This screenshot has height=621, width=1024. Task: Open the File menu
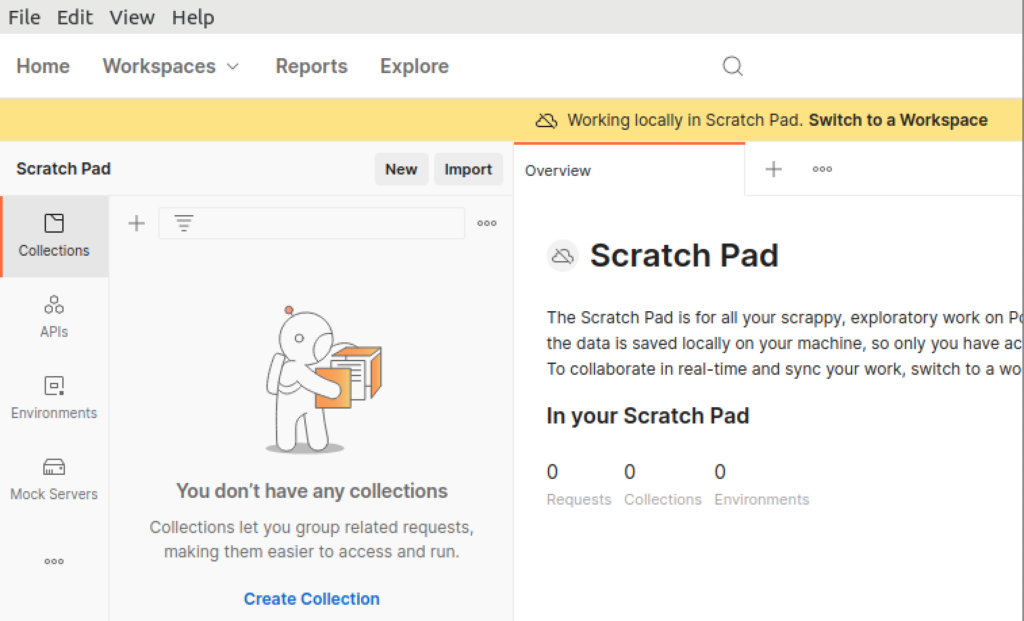(x=24, y=17)
